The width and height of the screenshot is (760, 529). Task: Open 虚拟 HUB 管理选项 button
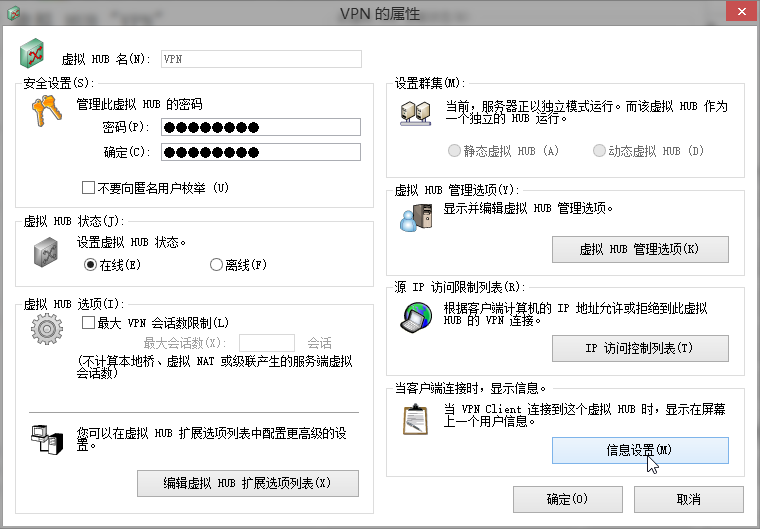pyautogui.click(x=640, y=249)
